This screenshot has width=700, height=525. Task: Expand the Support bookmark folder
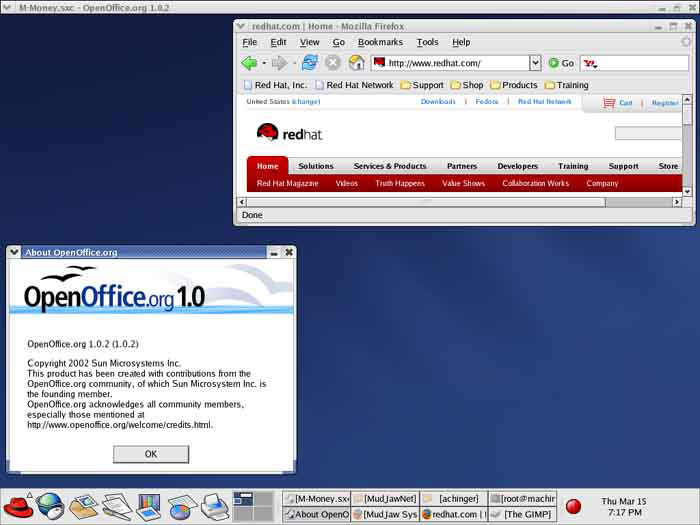[422, 85]
